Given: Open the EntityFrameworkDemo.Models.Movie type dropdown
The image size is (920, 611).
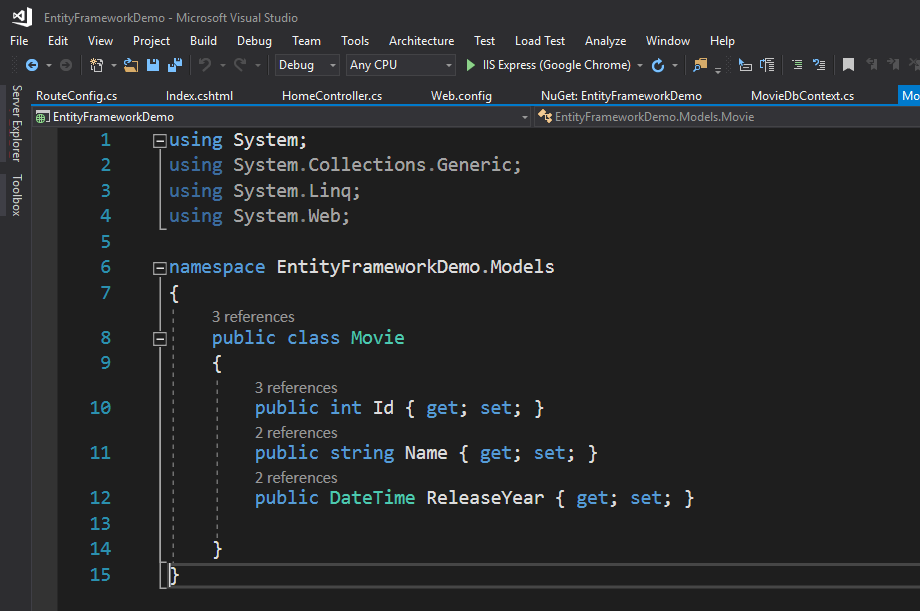Looking at the screenshot, I should pyautogui.click(x=726, y=117).
